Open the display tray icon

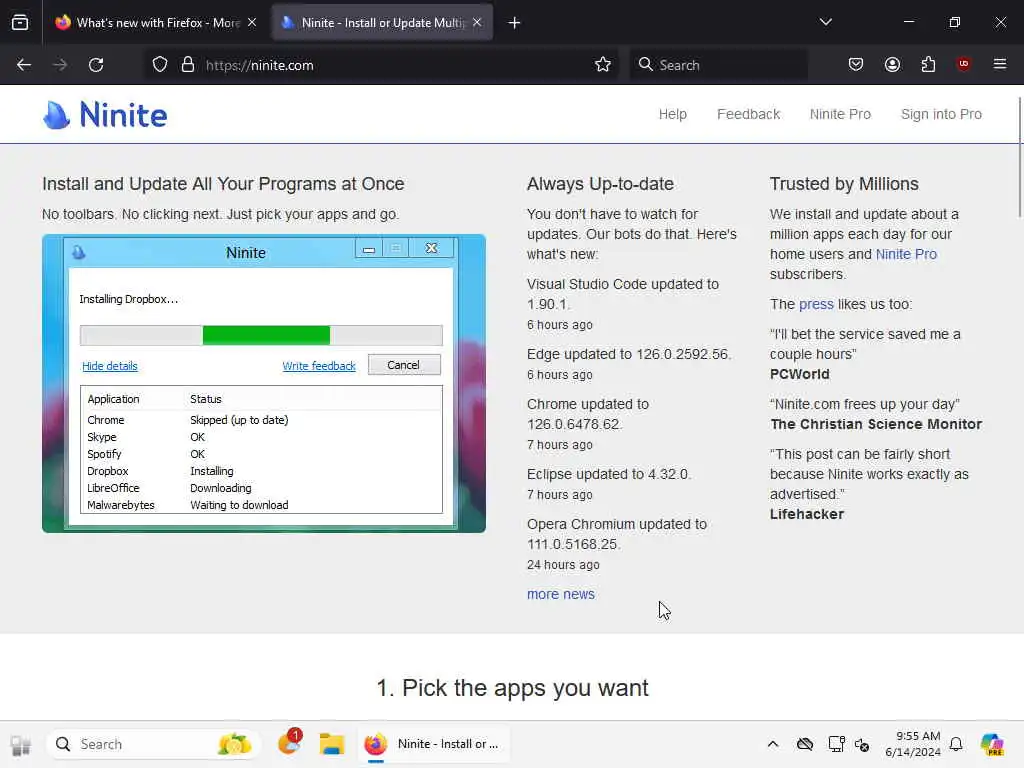835,744
